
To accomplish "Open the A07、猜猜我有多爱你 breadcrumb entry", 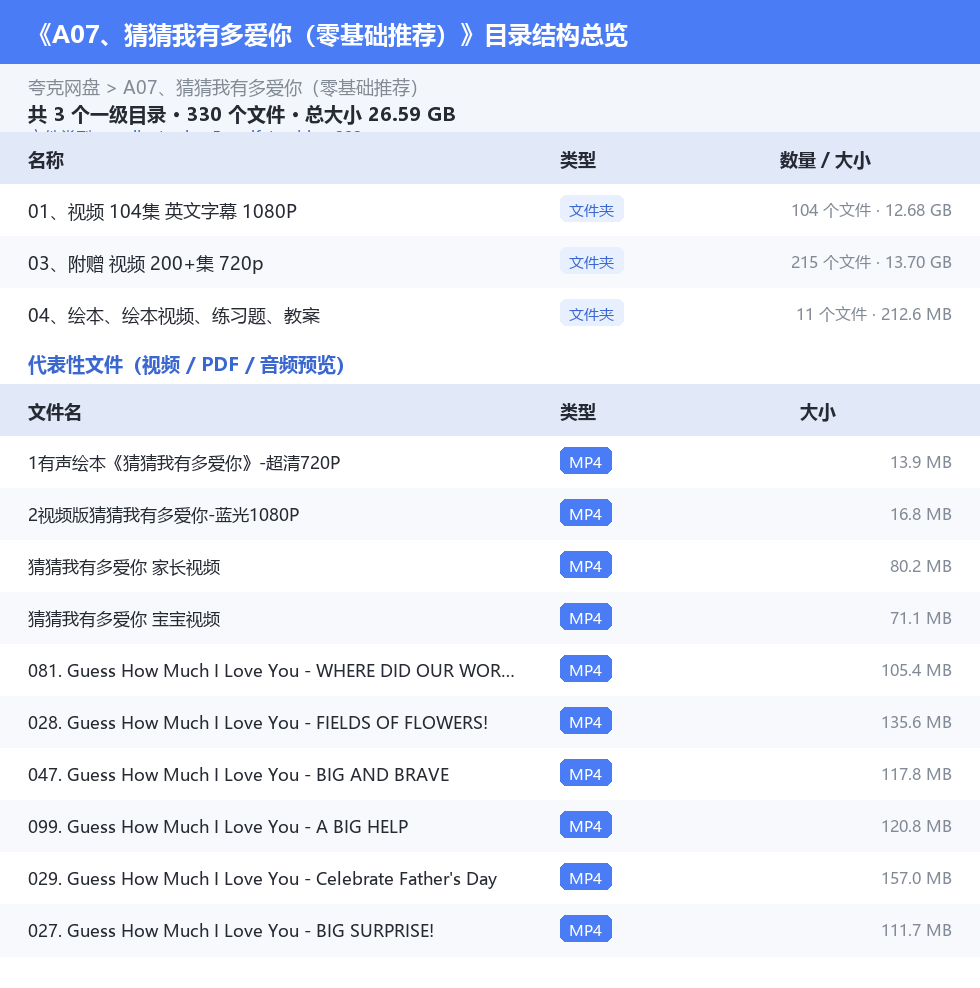I will pyautogui.click(x=271, y=88).
